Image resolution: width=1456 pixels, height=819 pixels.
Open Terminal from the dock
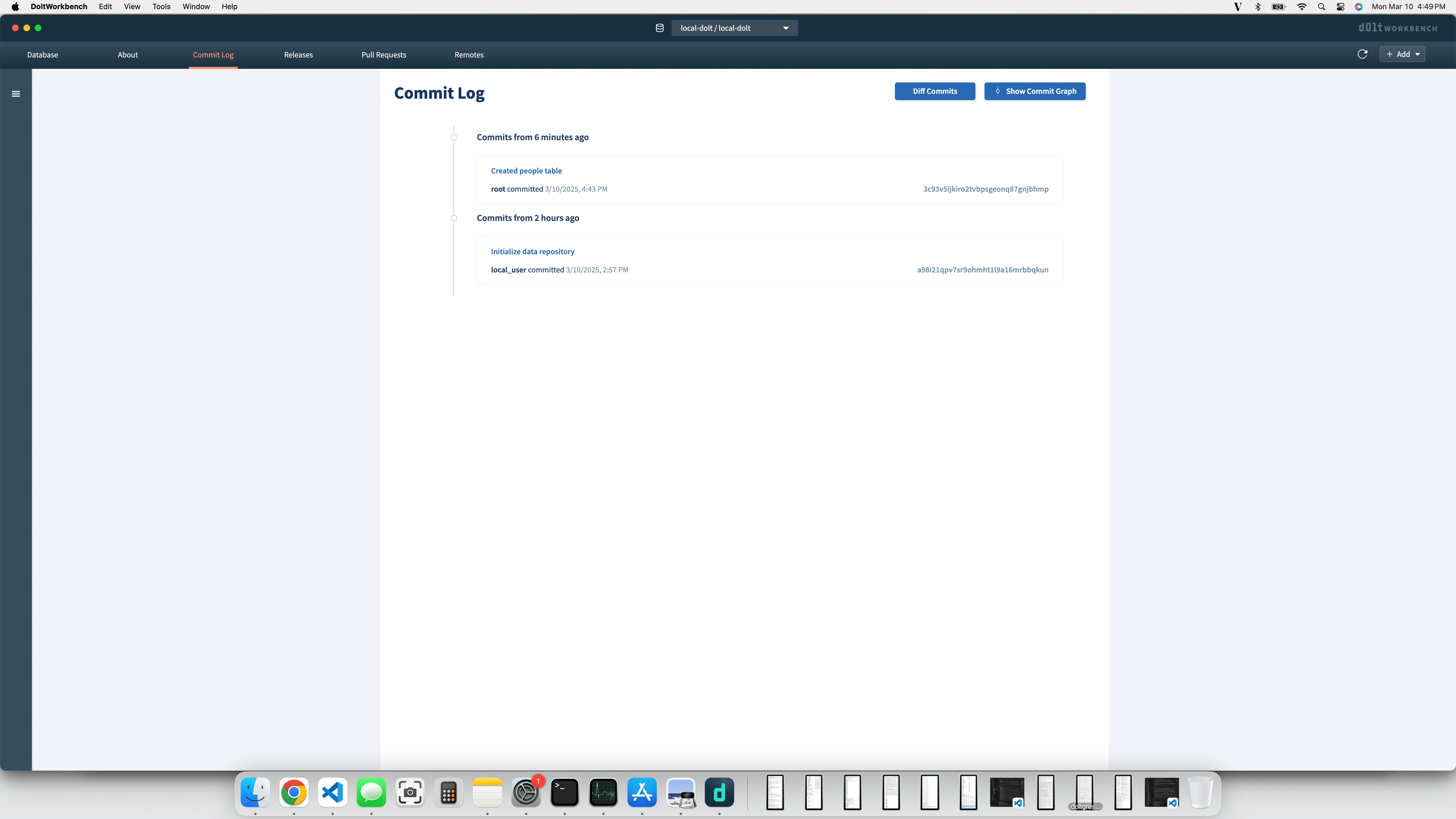pyautogui.click(x=565, y=793)
